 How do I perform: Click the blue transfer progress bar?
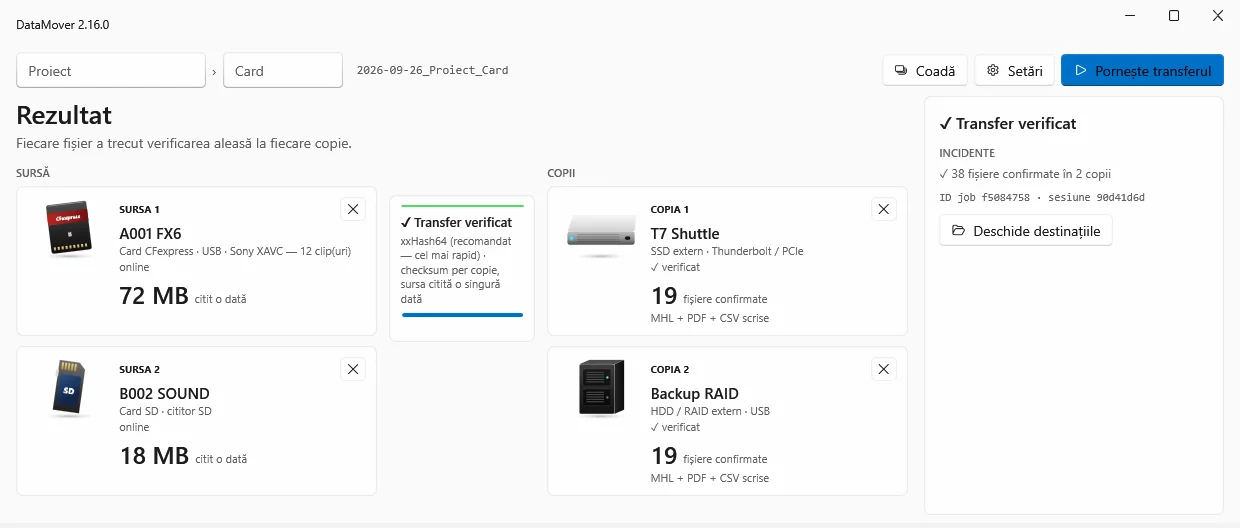pyautogui.click(x=462, y=315)
